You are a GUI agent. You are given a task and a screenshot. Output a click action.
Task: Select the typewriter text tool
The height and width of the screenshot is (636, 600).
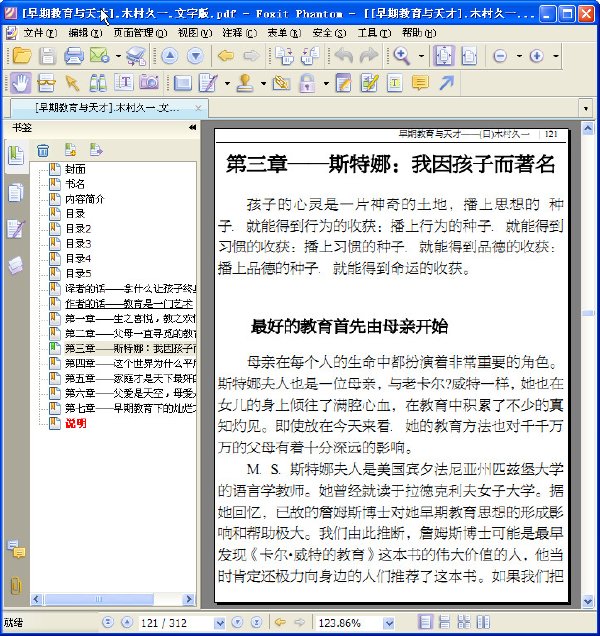tap(395, 83)
